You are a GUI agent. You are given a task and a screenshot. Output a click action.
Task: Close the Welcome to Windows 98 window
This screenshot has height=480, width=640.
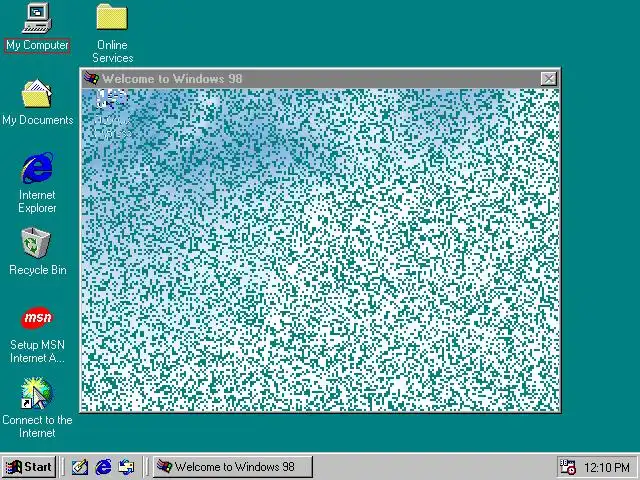(549, 78)
